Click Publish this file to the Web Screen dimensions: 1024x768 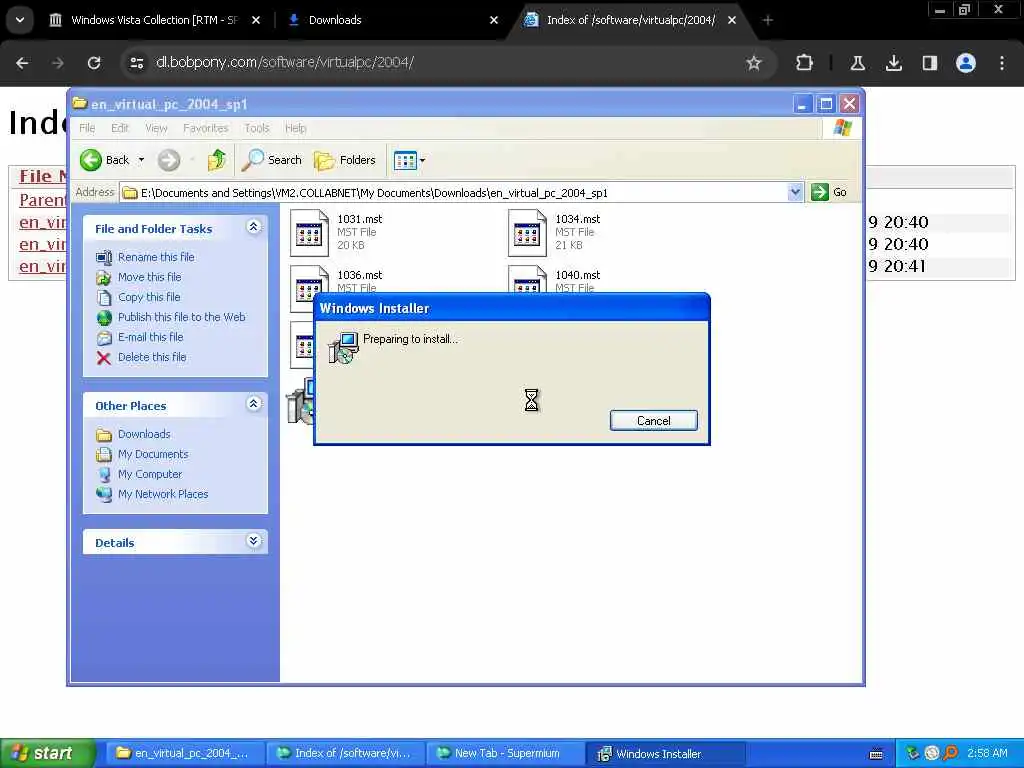(182, 317)
